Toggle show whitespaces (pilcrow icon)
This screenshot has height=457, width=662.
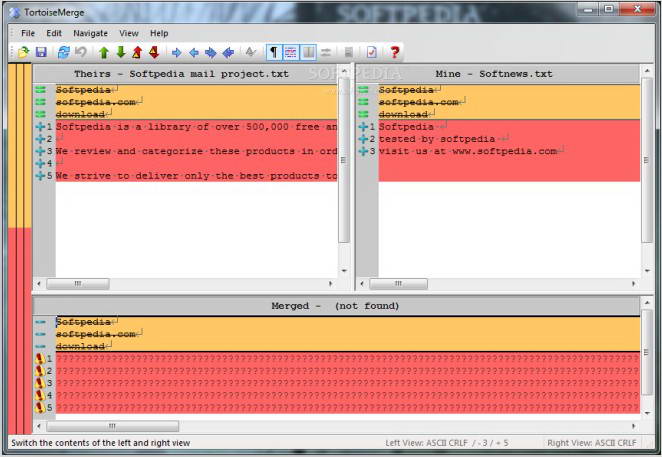274,52
